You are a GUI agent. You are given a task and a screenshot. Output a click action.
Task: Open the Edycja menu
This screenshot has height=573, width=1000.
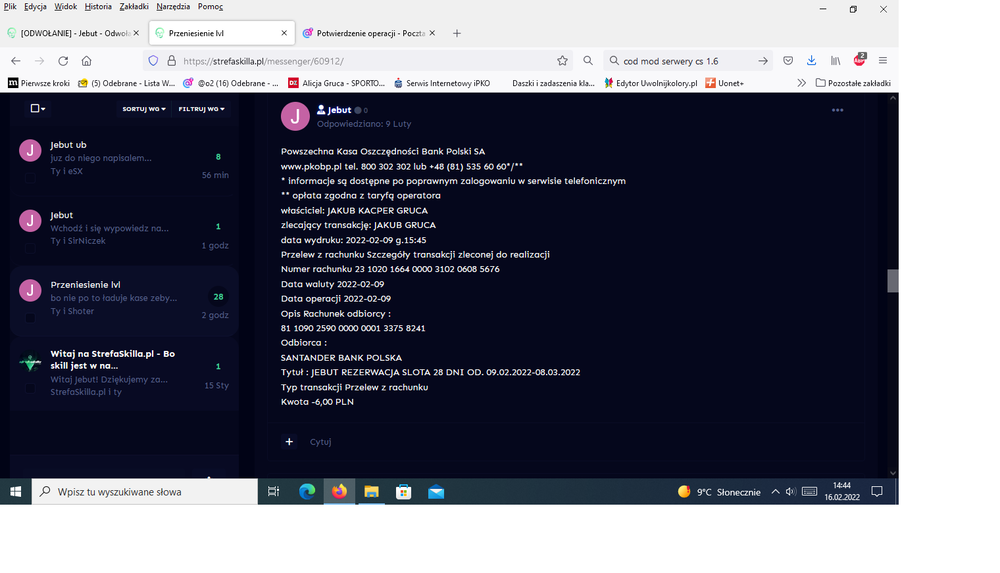tap(35, 6)
